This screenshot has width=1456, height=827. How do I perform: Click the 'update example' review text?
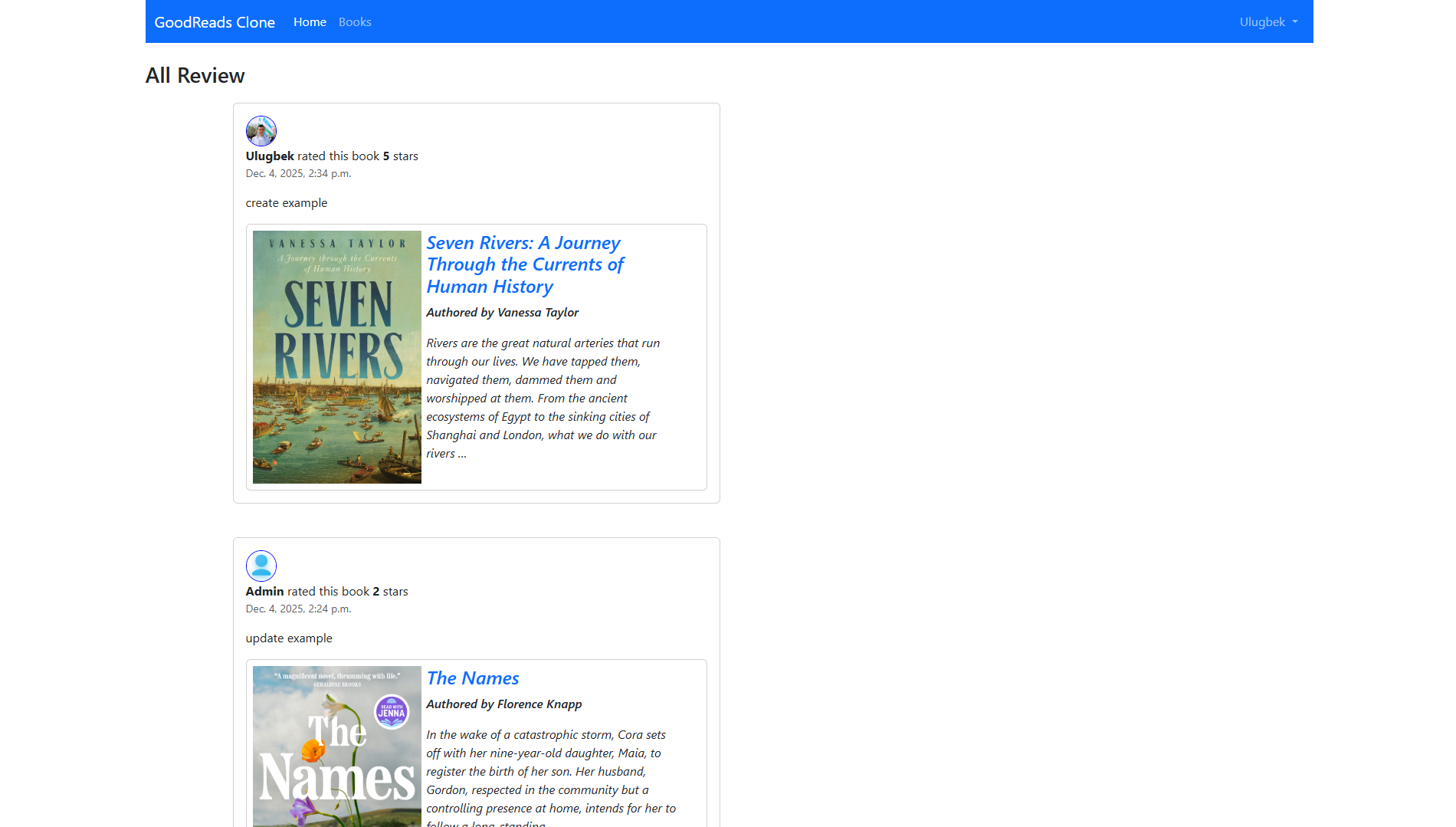tap(289, 638)
